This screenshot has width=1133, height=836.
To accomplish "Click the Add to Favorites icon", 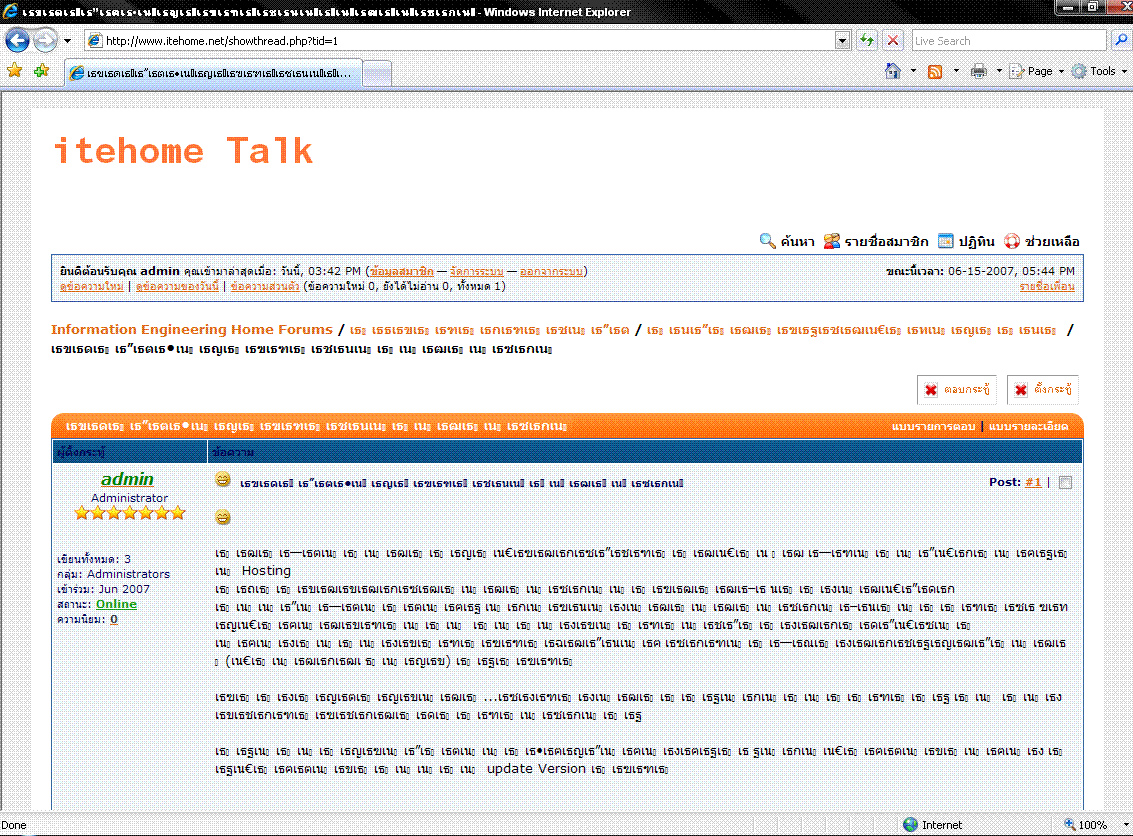I will 41,71.
